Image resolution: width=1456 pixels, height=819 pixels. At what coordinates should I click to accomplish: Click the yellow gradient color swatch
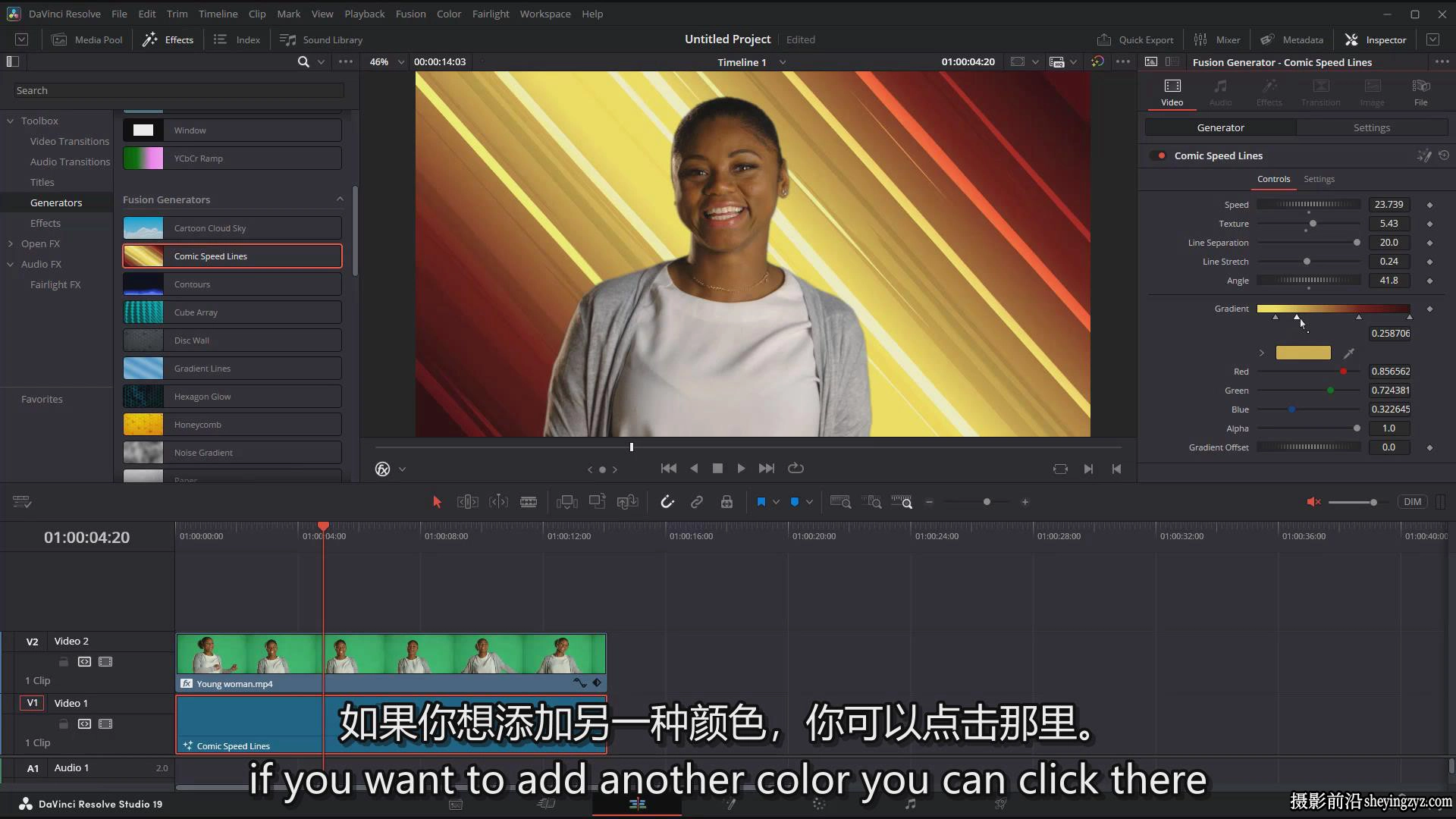click(1303, 353)
